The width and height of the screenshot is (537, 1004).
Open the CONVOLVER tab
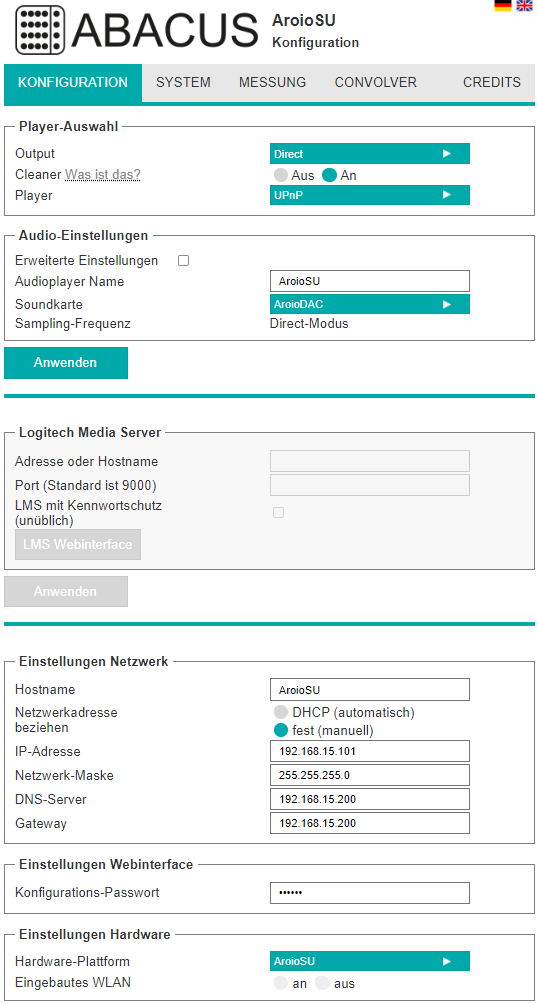(376, 83)
